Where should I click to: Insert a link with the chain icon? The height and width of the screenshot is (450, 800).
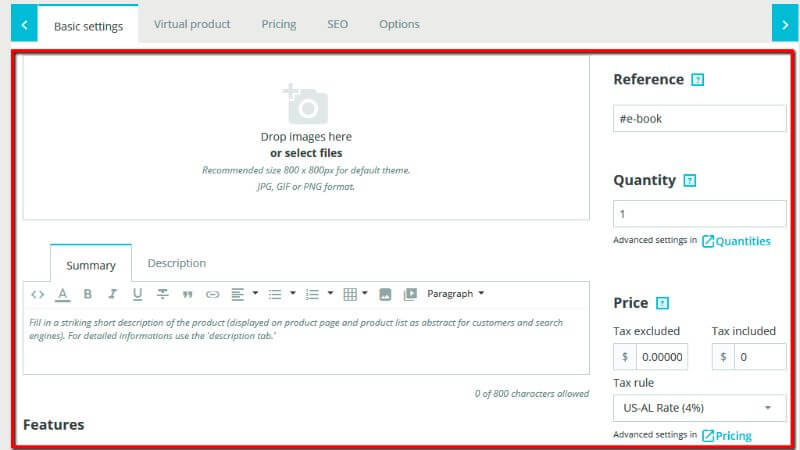tap(212, 294)
